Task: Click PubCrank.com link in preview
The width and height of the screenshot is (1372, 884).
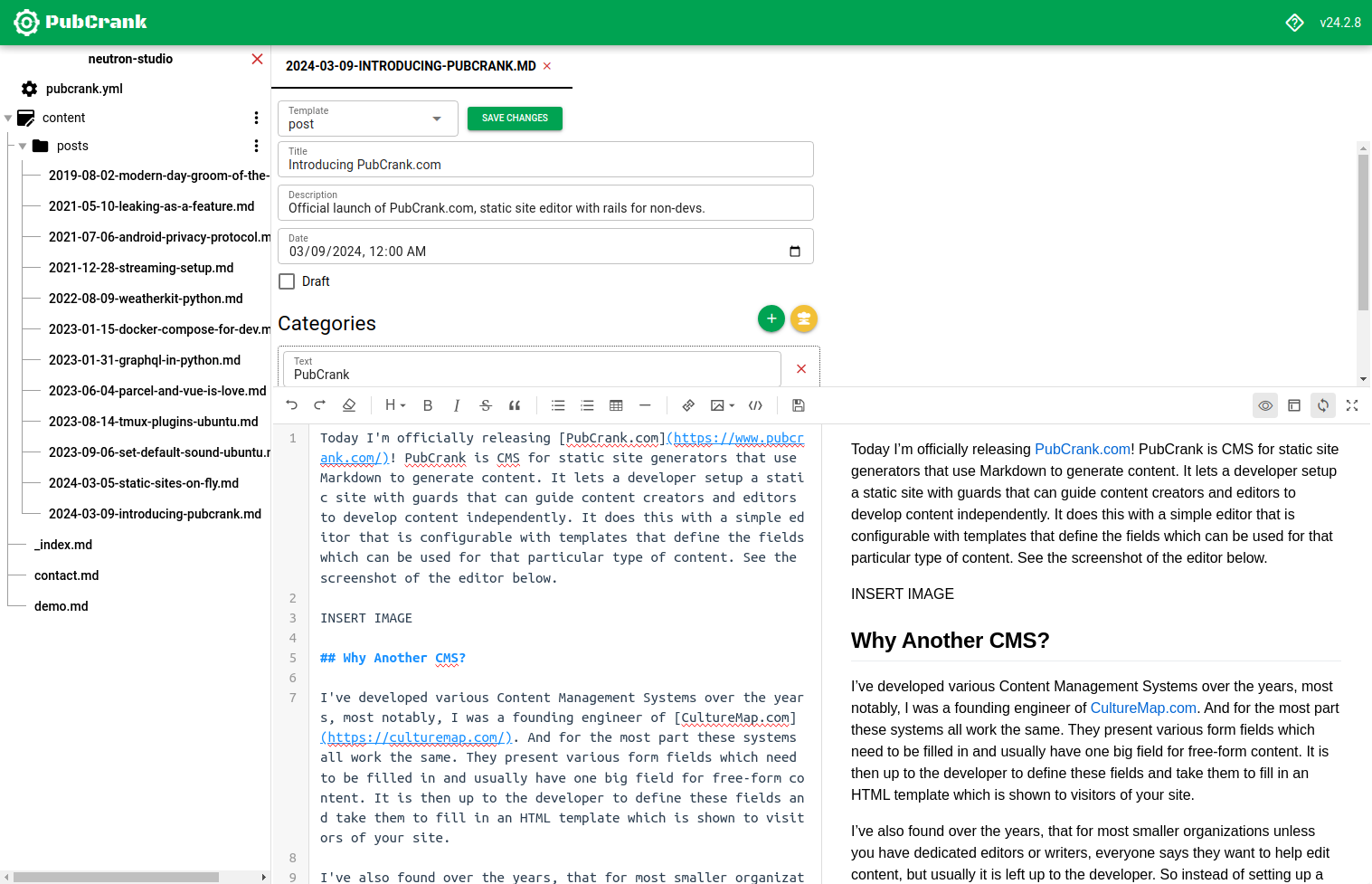Action: click(x=1083, y=449)
